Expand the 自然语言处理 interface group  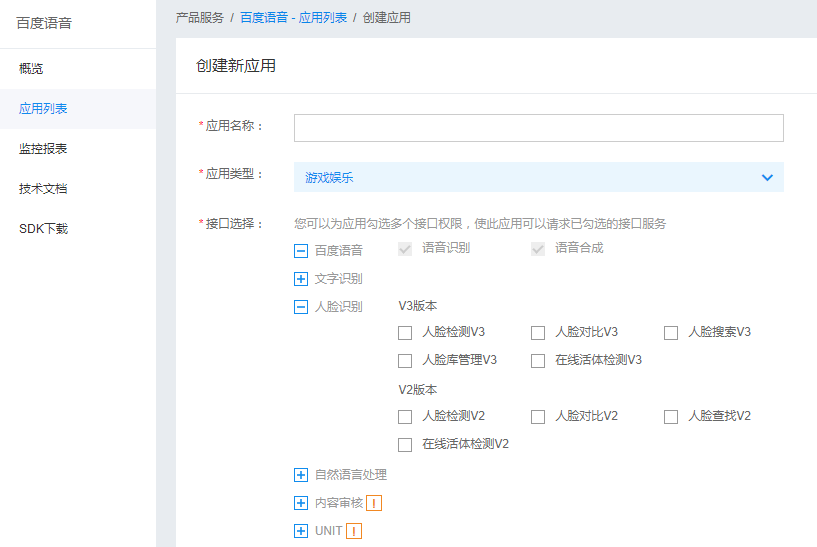pos(301,475)
